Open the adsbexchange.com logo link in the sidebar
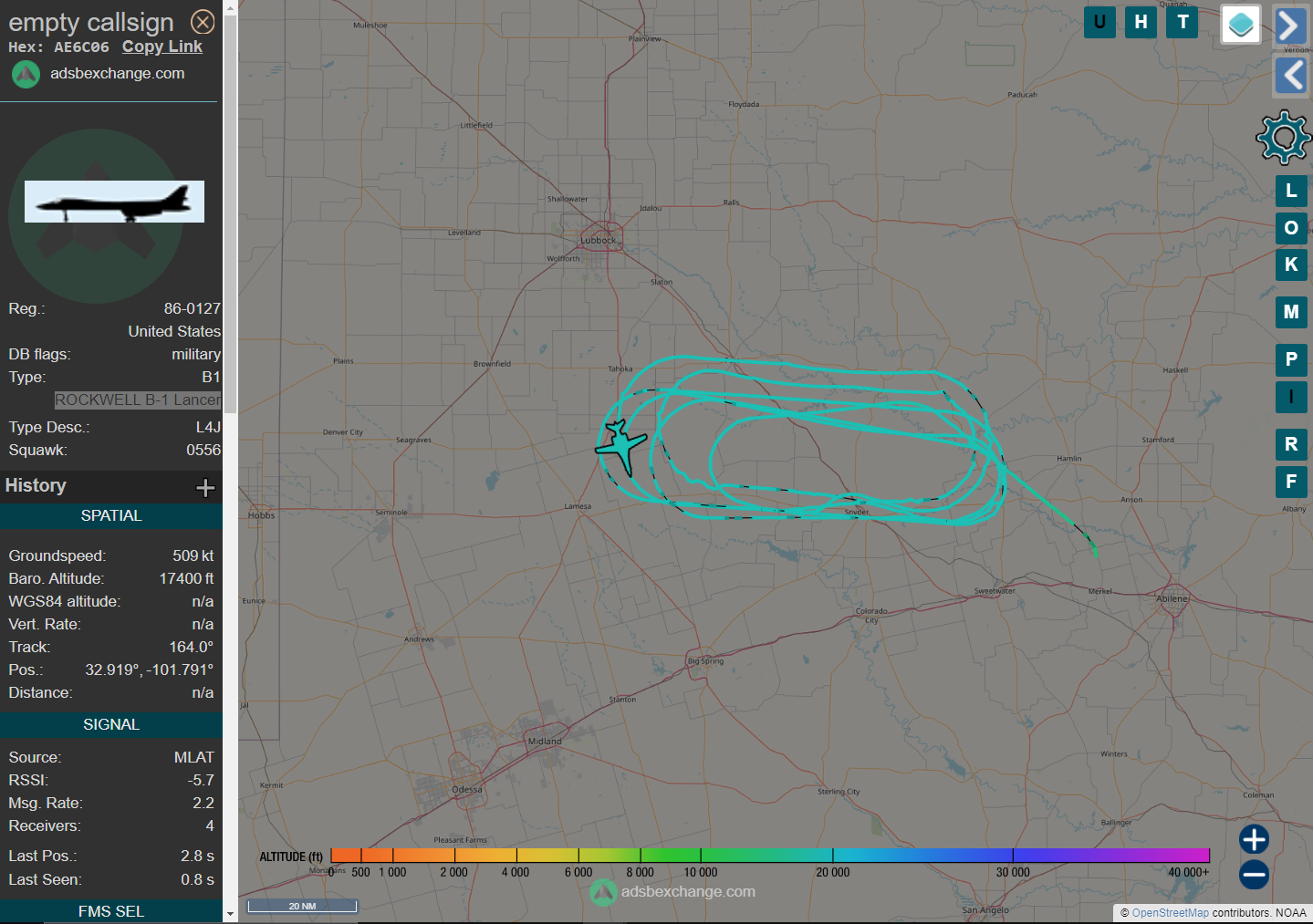The height and width of the screenshot is (924, 1313). (99, 74)
